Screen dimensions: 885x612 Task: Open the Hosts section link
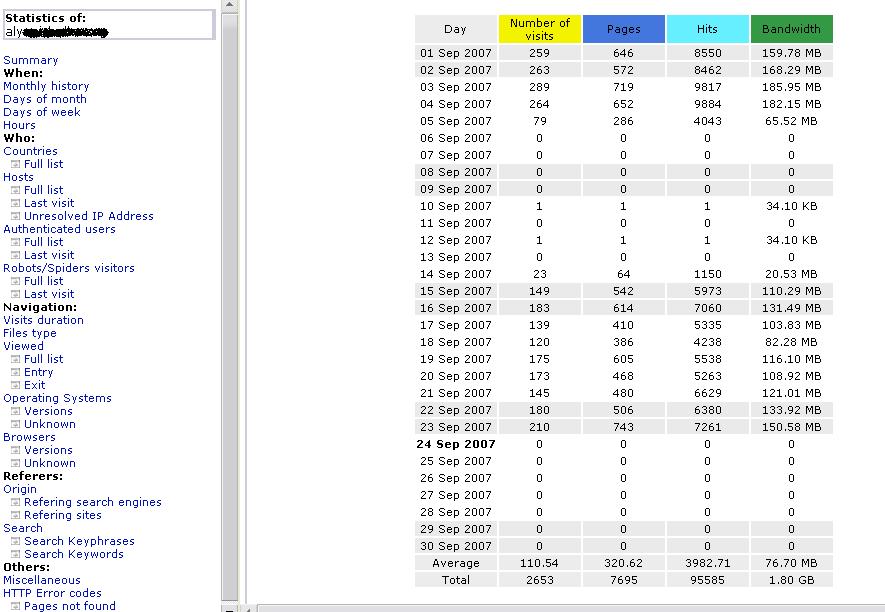click(x=18, y=177)
